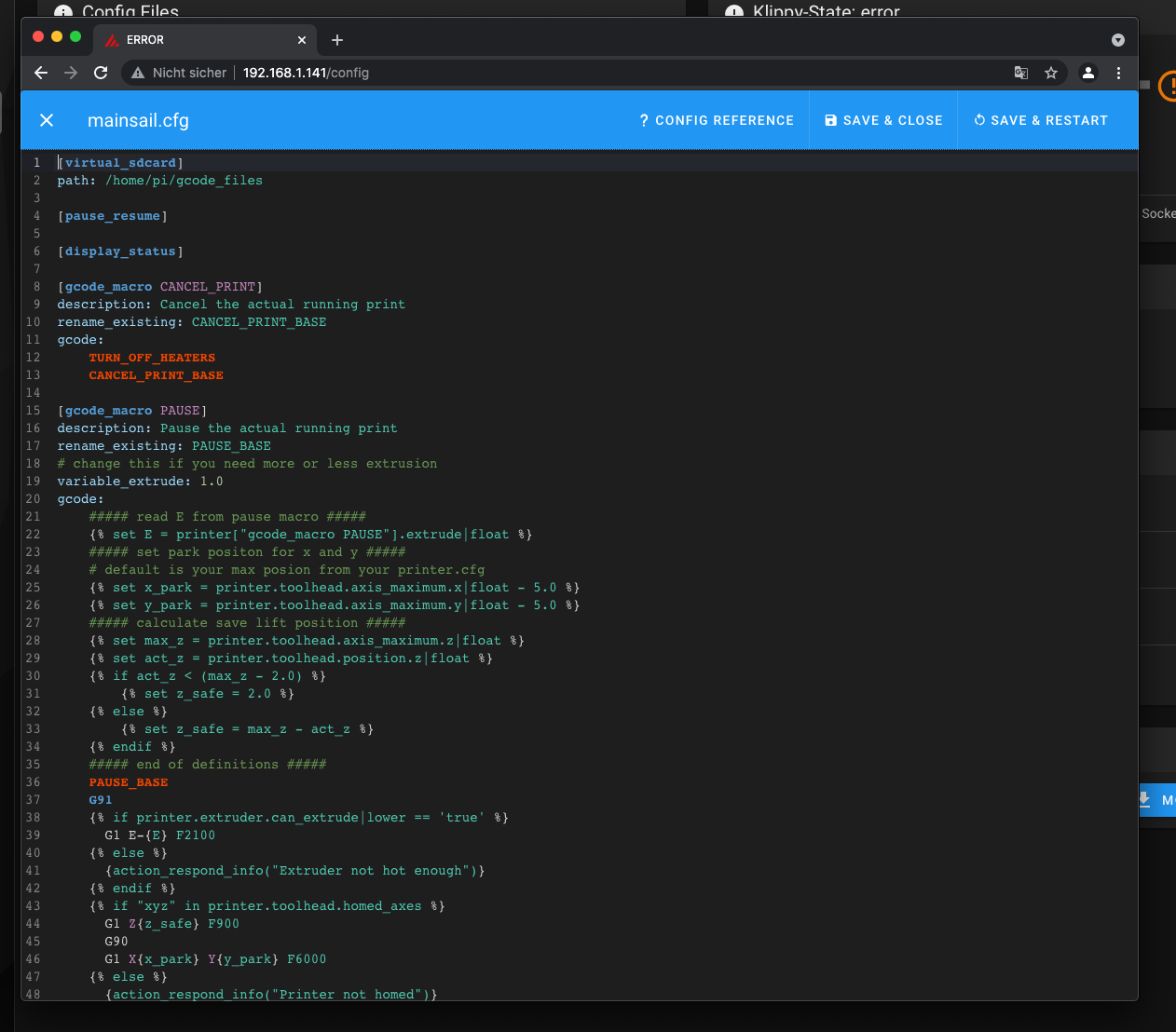Reload the page with the refresh icon

101,73
